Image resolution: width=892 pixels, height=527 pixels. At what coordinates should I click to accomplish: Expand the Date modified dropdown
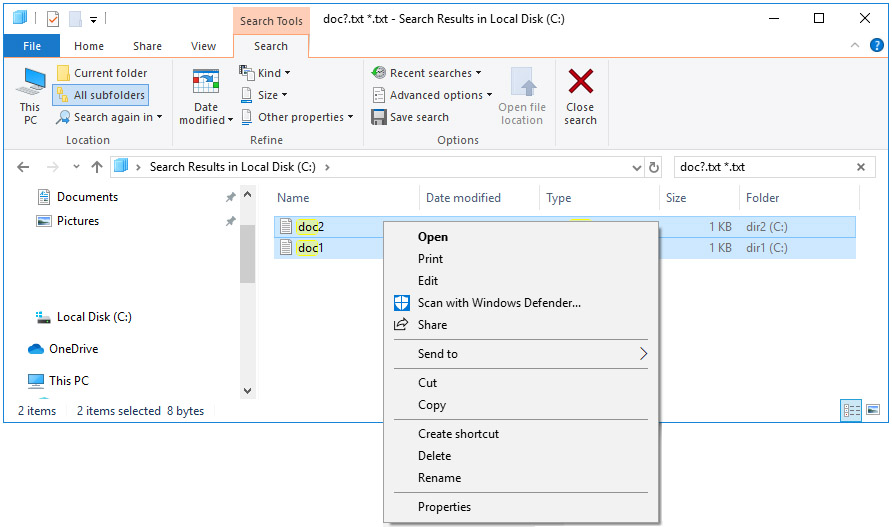coord(205,97)
